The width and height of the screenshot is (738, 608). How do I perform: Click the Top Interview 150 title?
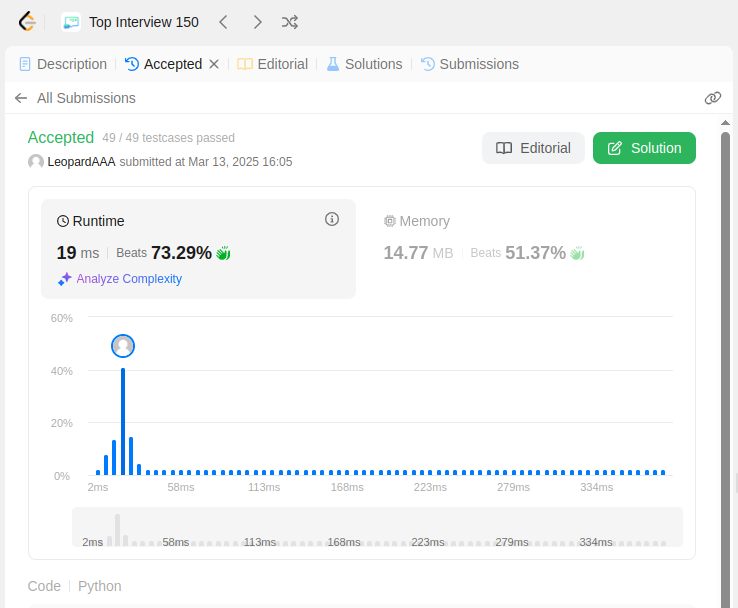coord(144,22)
